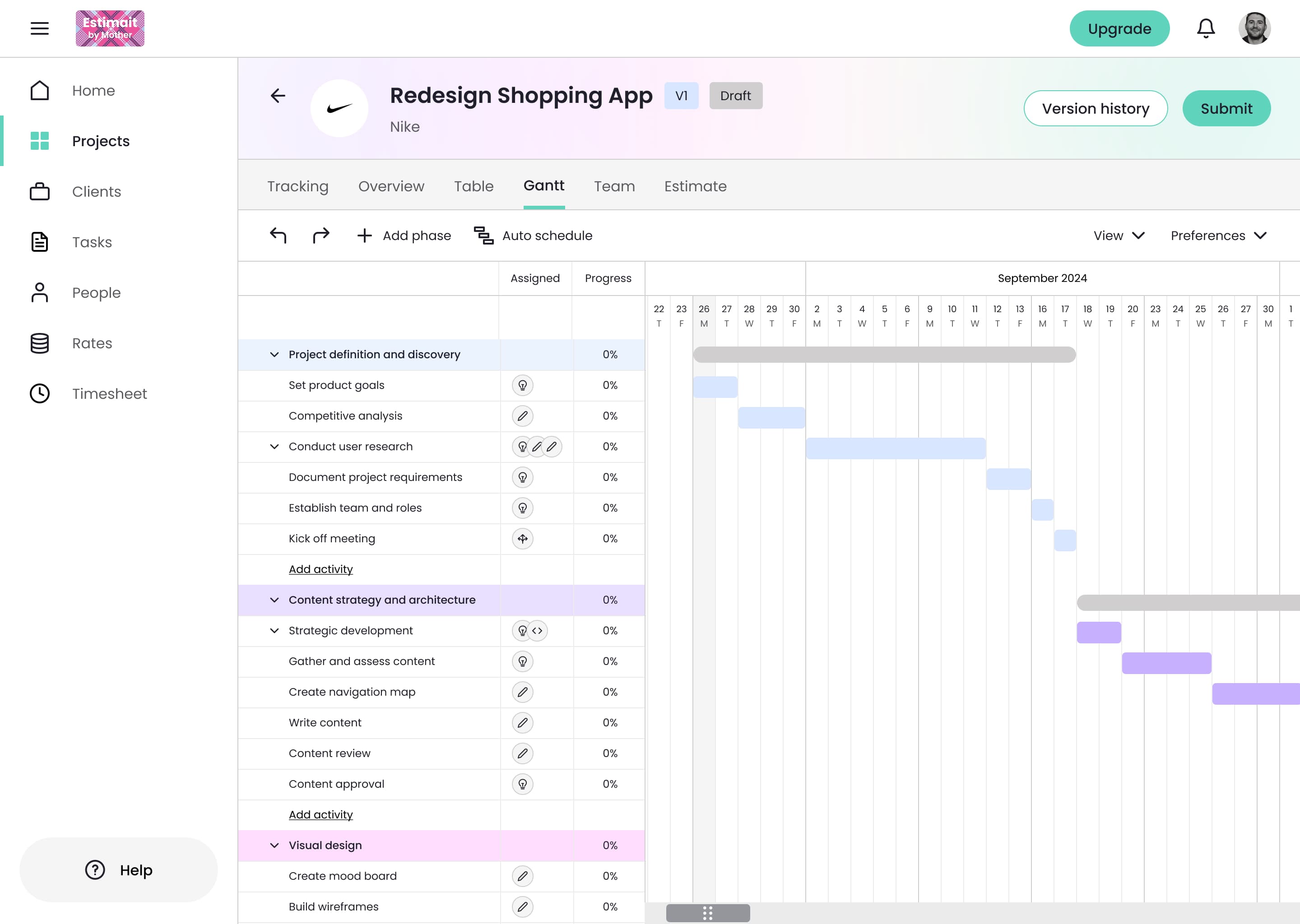Select the Auto schedule icon

pyautogui.click(x=483, y=235)
